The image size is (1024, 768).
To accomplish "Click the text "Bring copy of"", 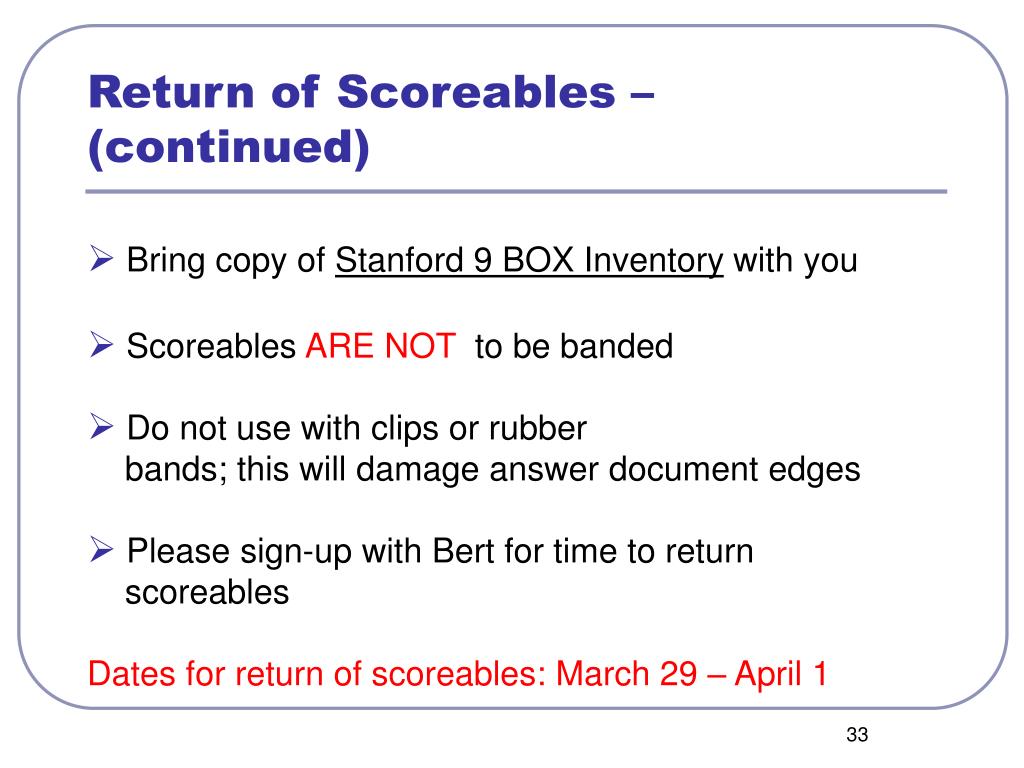I will (225, 261).
